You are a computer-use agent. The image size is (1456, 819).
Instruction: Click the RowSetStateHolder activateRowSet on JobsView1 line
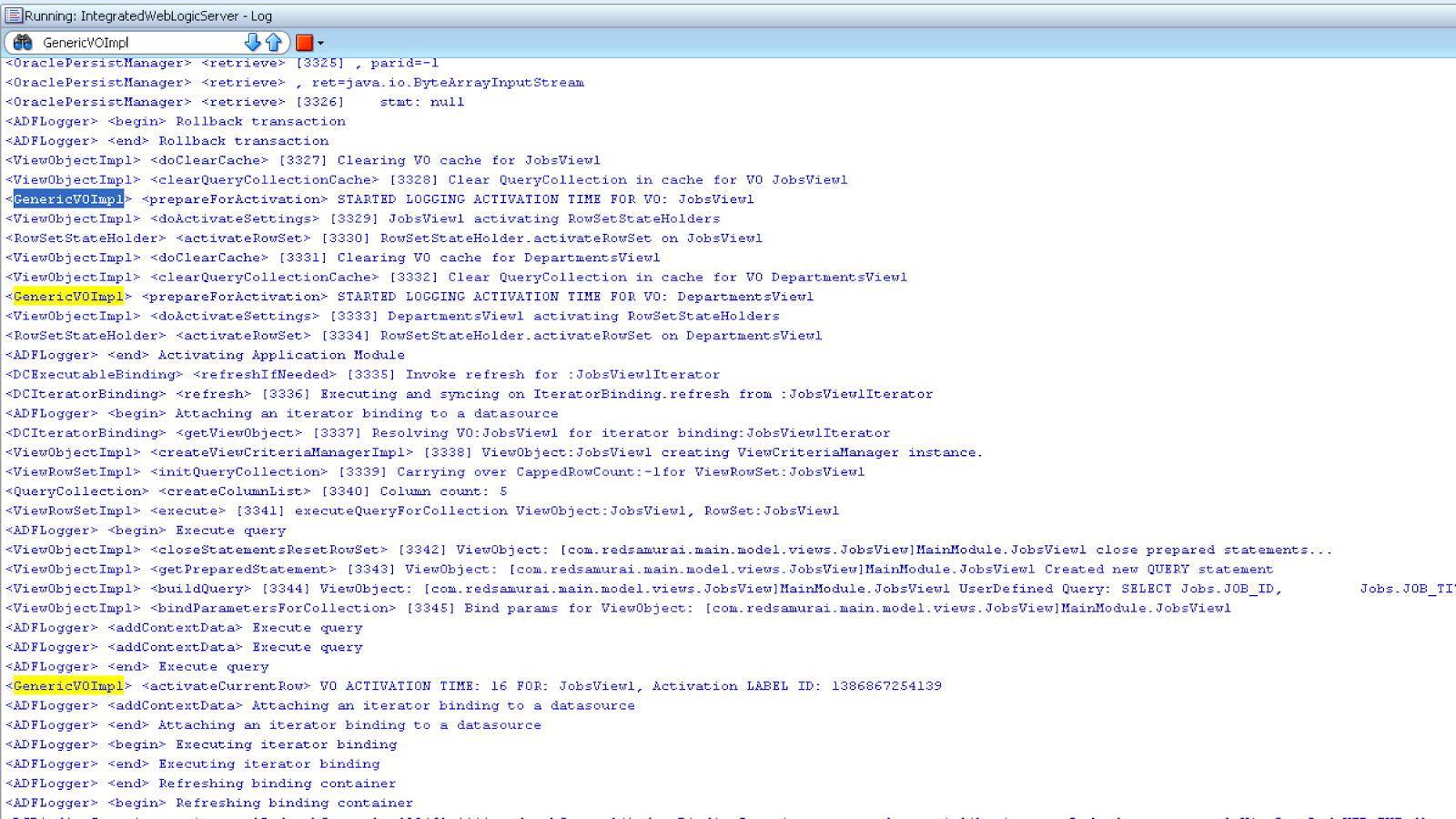382,238
